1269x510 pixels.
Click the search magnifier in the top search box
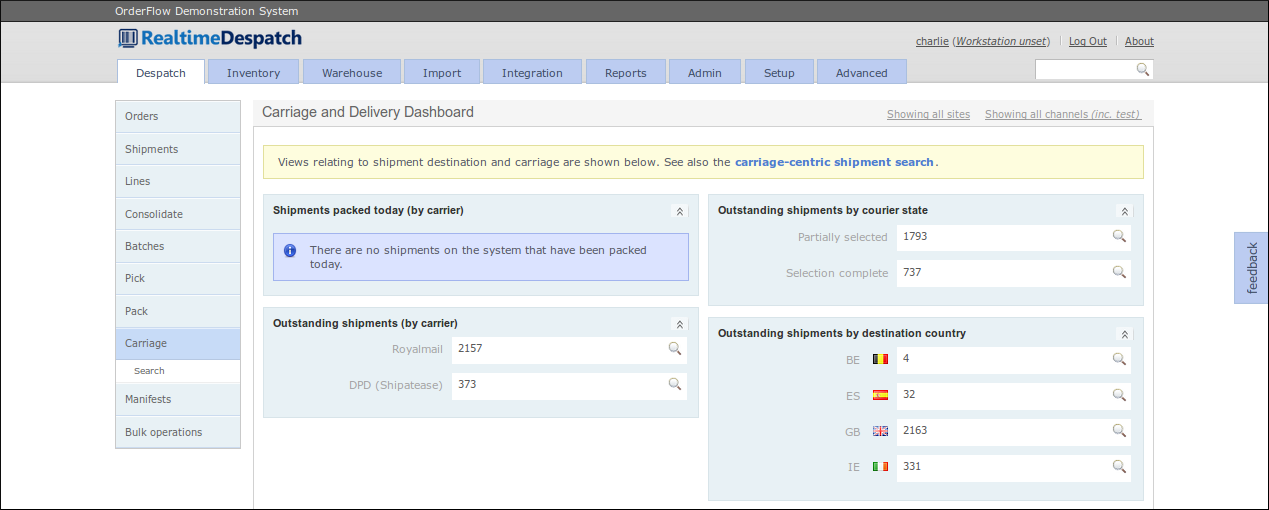(x=1142, y=69)
